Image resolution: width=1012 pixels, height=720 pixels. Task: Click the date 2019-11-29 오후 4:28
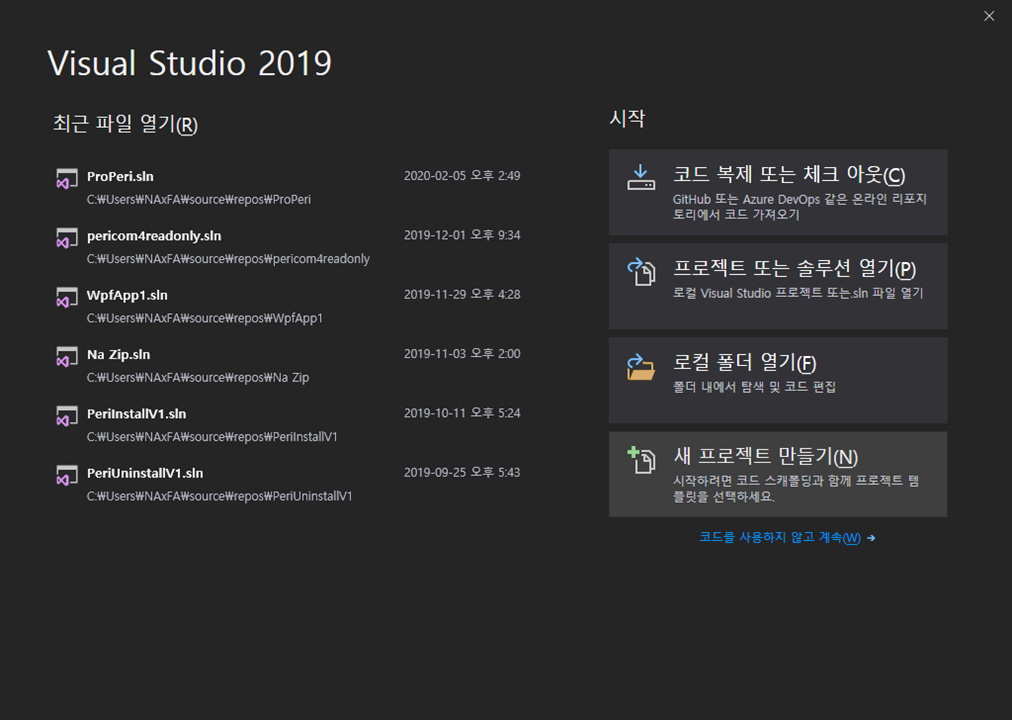click(462, 294)
